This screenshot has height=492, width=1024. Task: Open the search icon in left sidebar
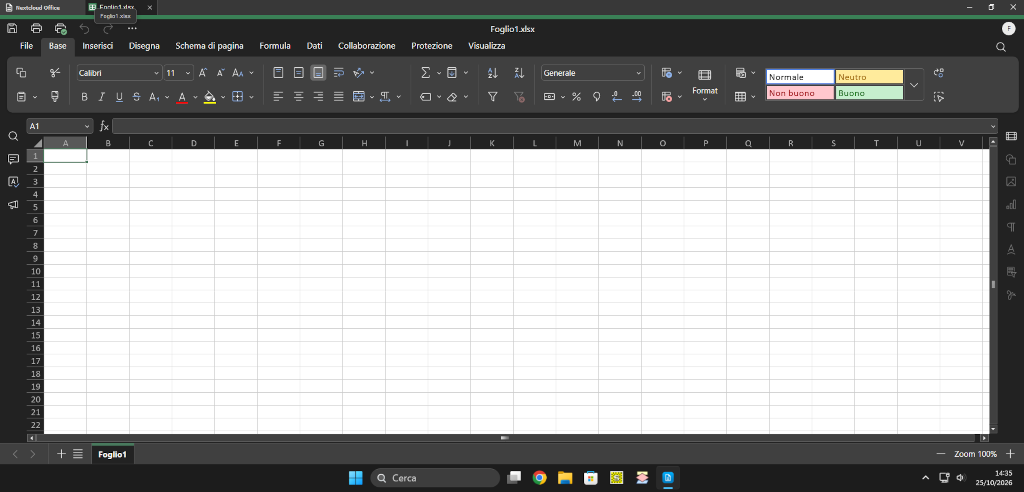(13, 136)
